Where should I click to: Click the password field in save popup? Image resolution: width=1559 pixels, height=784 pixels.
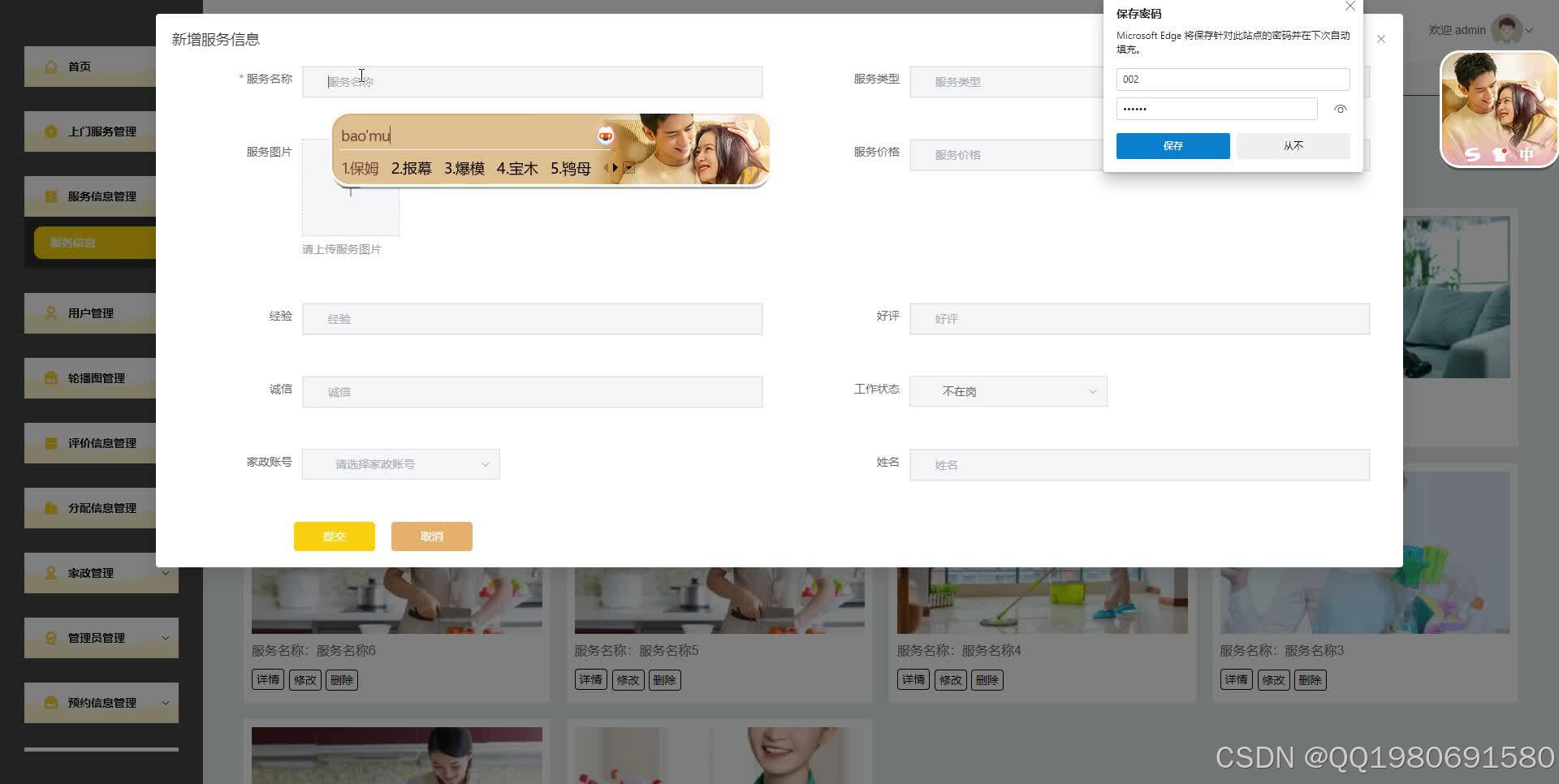1216,109
